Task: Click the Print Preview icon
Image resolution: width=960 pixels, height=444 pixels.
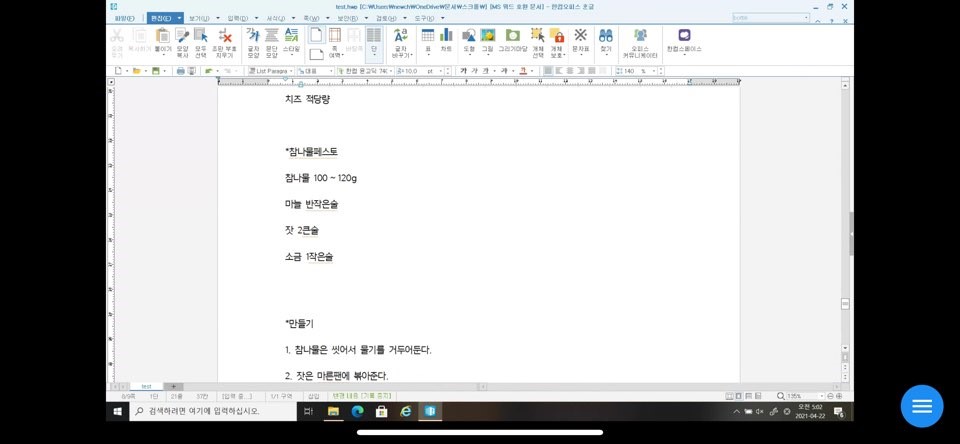Action: [x=192, y=71]
